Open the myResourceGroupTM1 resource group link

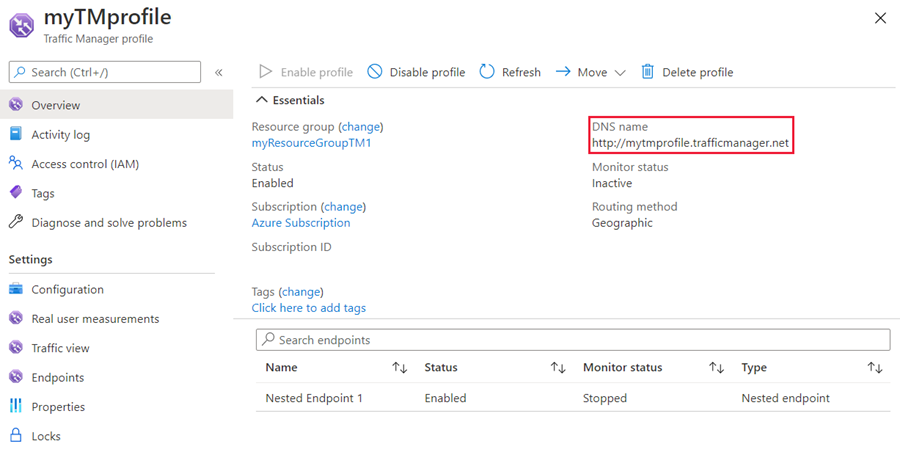click(x=311, y=143)
